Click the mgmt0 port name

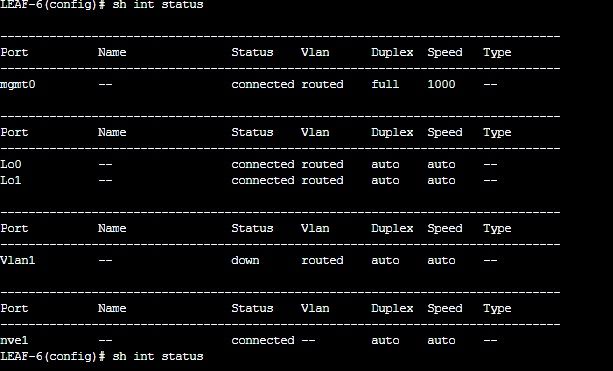18,84
